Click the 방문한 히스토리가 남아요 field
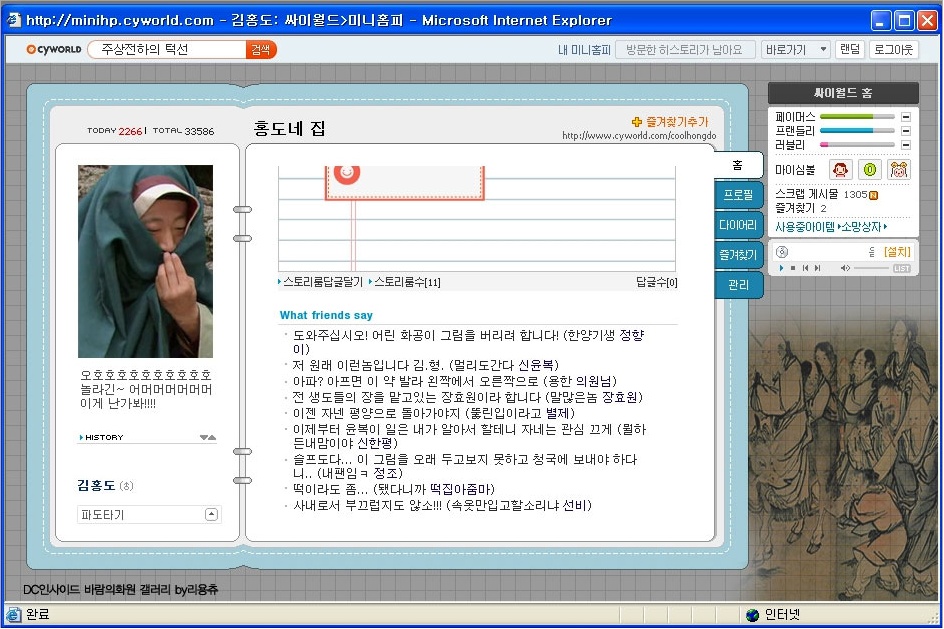This screenshot has height=629, width=944. (x=685, y=49)
